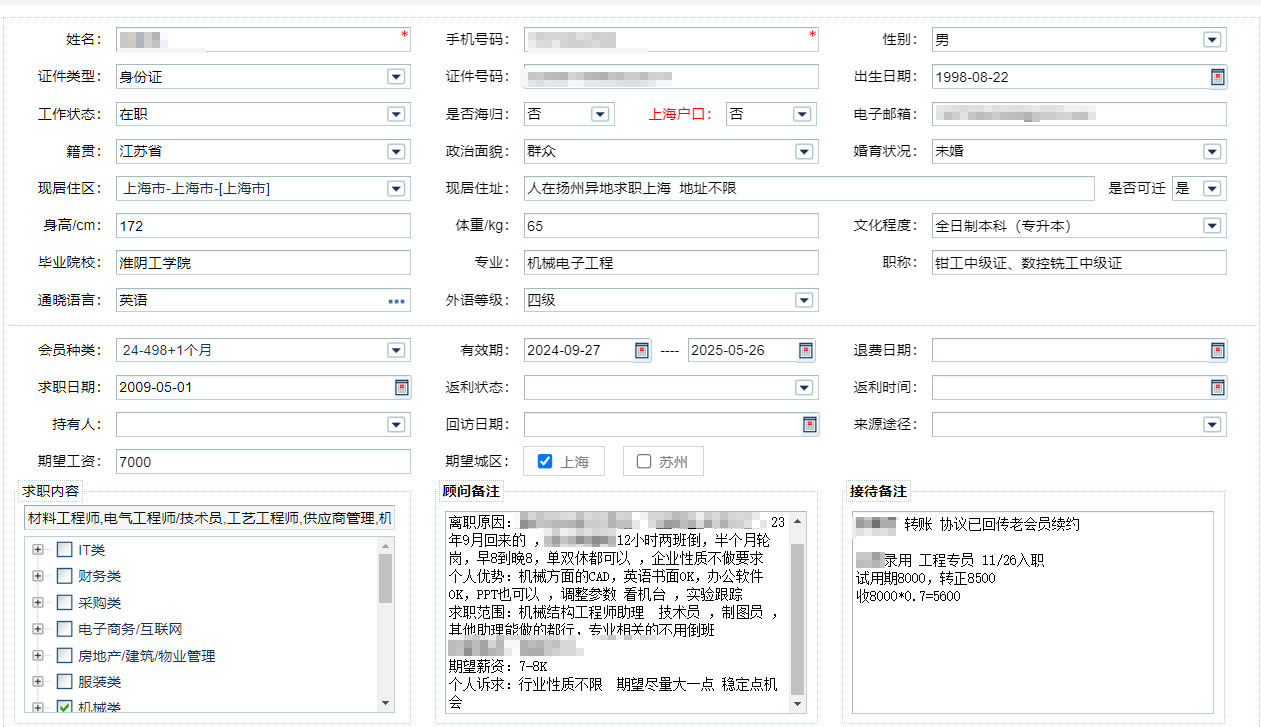
Task: Open the 性别 dropdown
Action: click(1212, 40)
